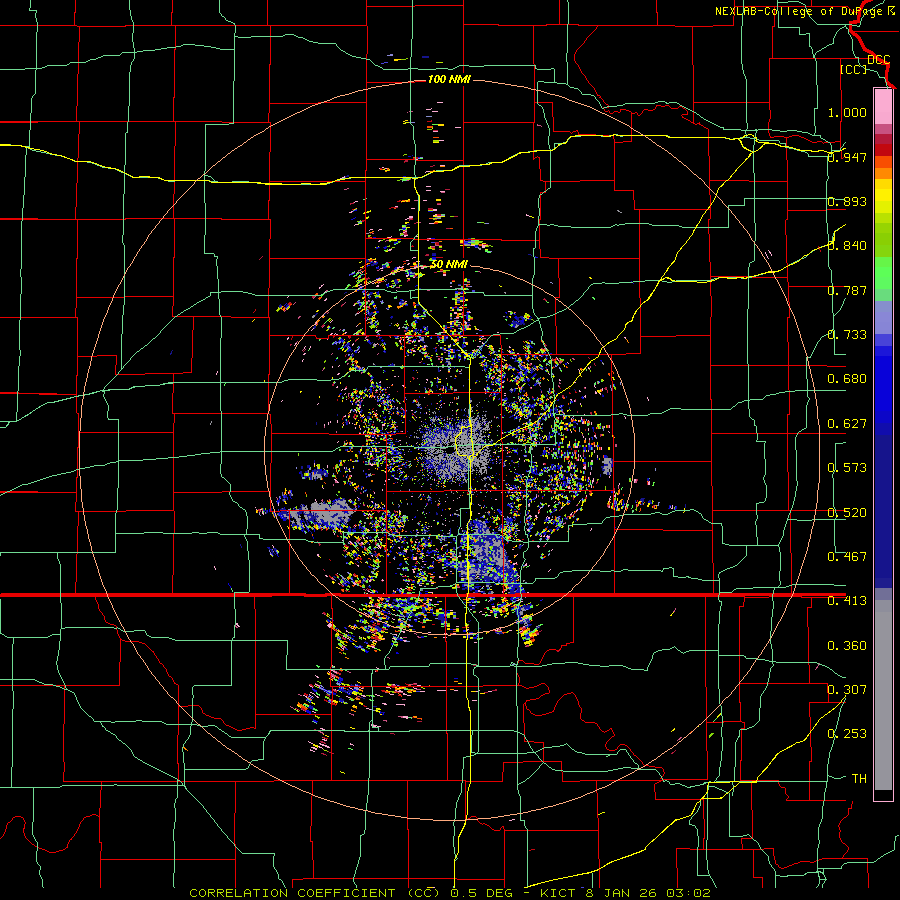
Task: Click the 0.680 value on the color scale
Action: [847, 379]
